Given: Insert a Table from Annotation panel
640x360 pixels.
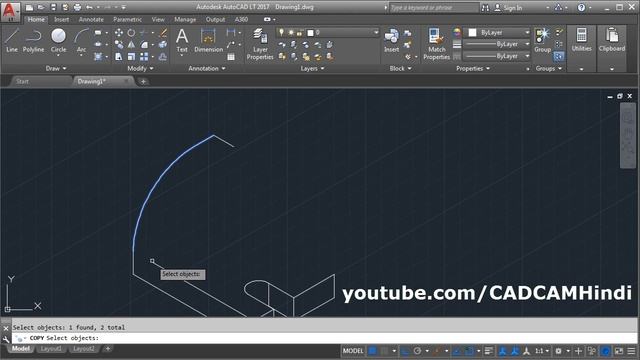Looking at the screenshot, I should tap(231, 57).
